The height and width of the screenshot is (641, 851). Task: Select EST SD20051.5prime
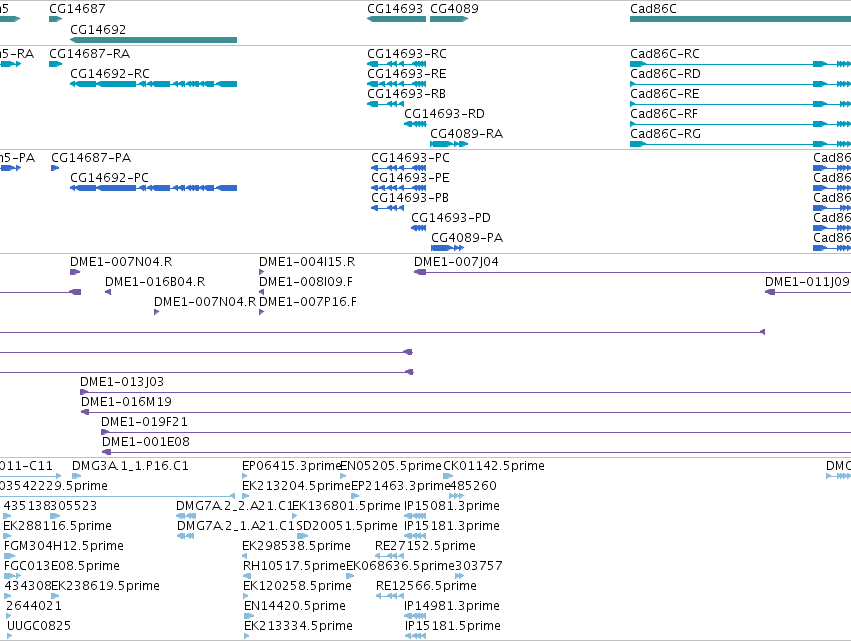point(347,526)
